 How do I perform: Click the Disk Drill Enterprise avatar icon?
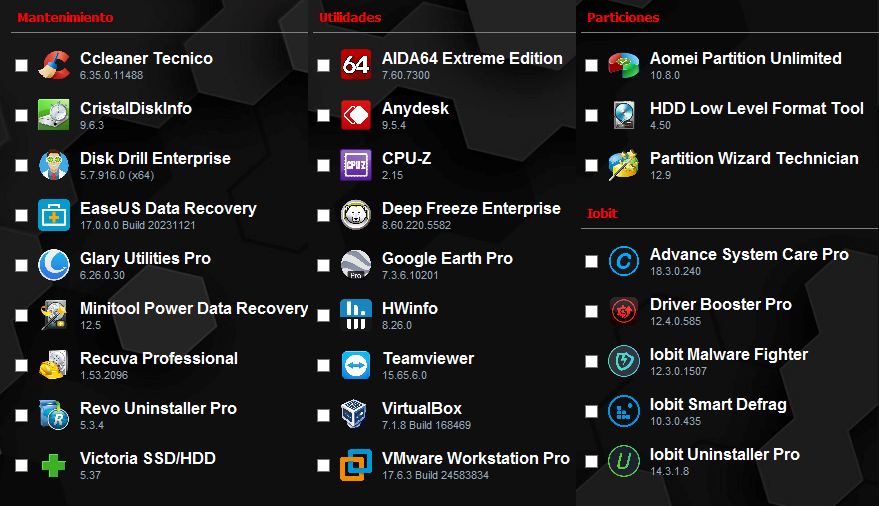click(x=54, y=165)
